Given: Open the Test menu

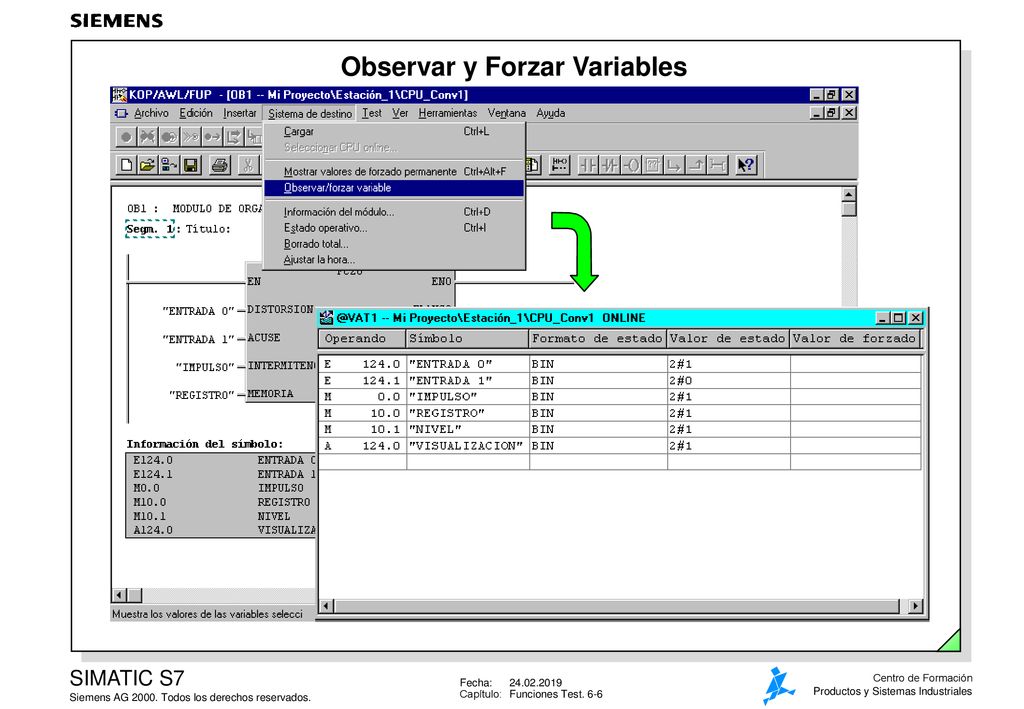Looking at the screenshot, I should point(372,113).
